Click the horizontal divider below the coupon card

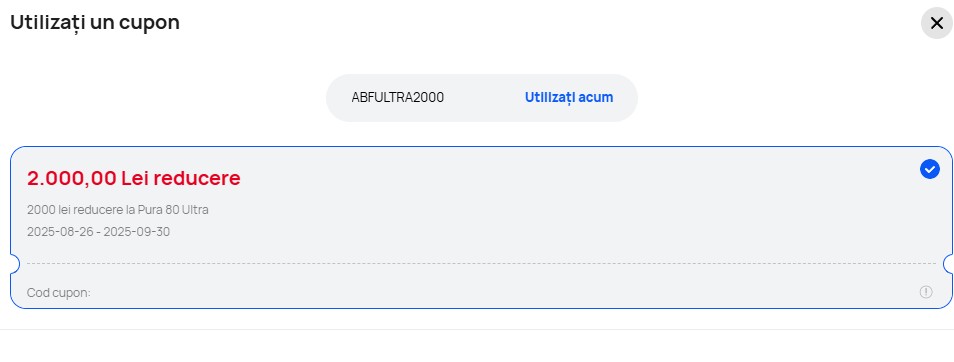click(x=477, y=329)
